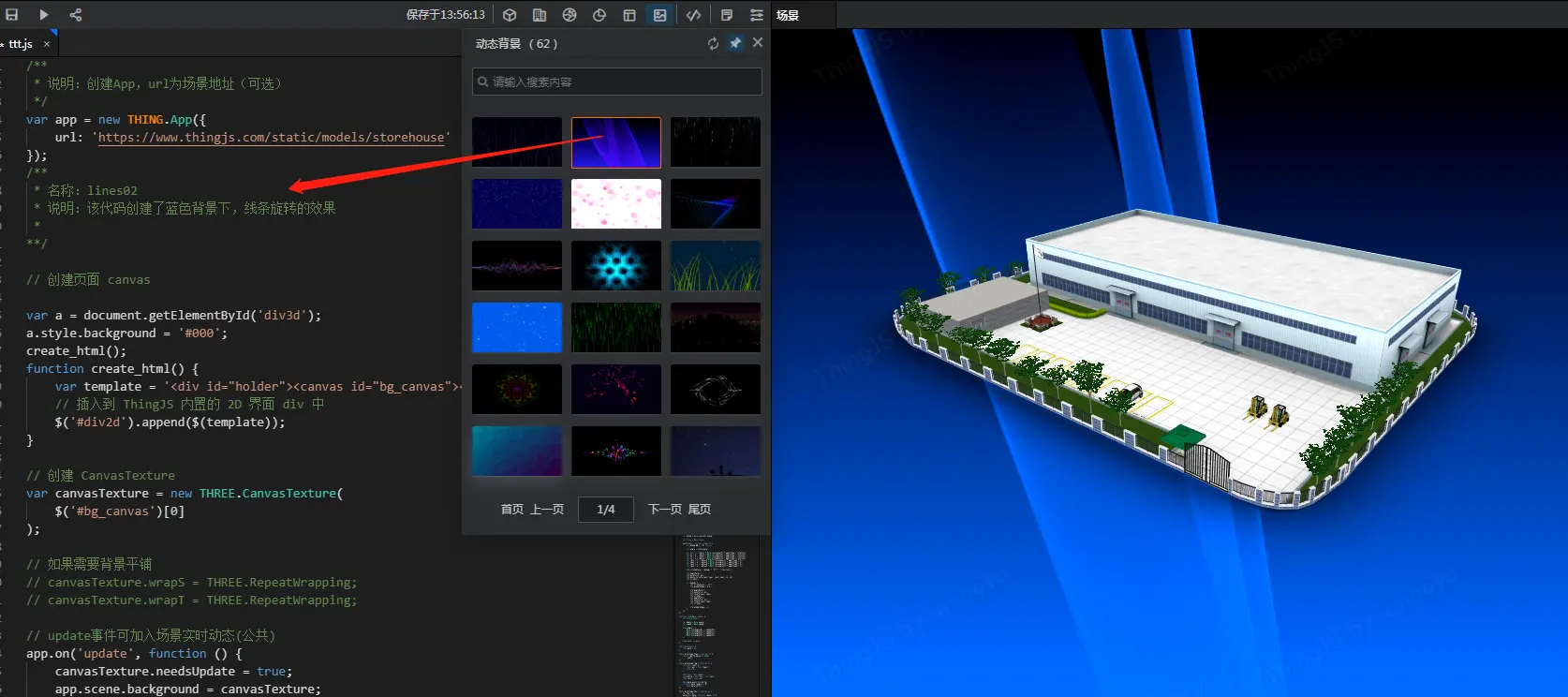Go to 下一页 of backgrounds
This screenshot has height=697, width=1568.
point(665,510)
